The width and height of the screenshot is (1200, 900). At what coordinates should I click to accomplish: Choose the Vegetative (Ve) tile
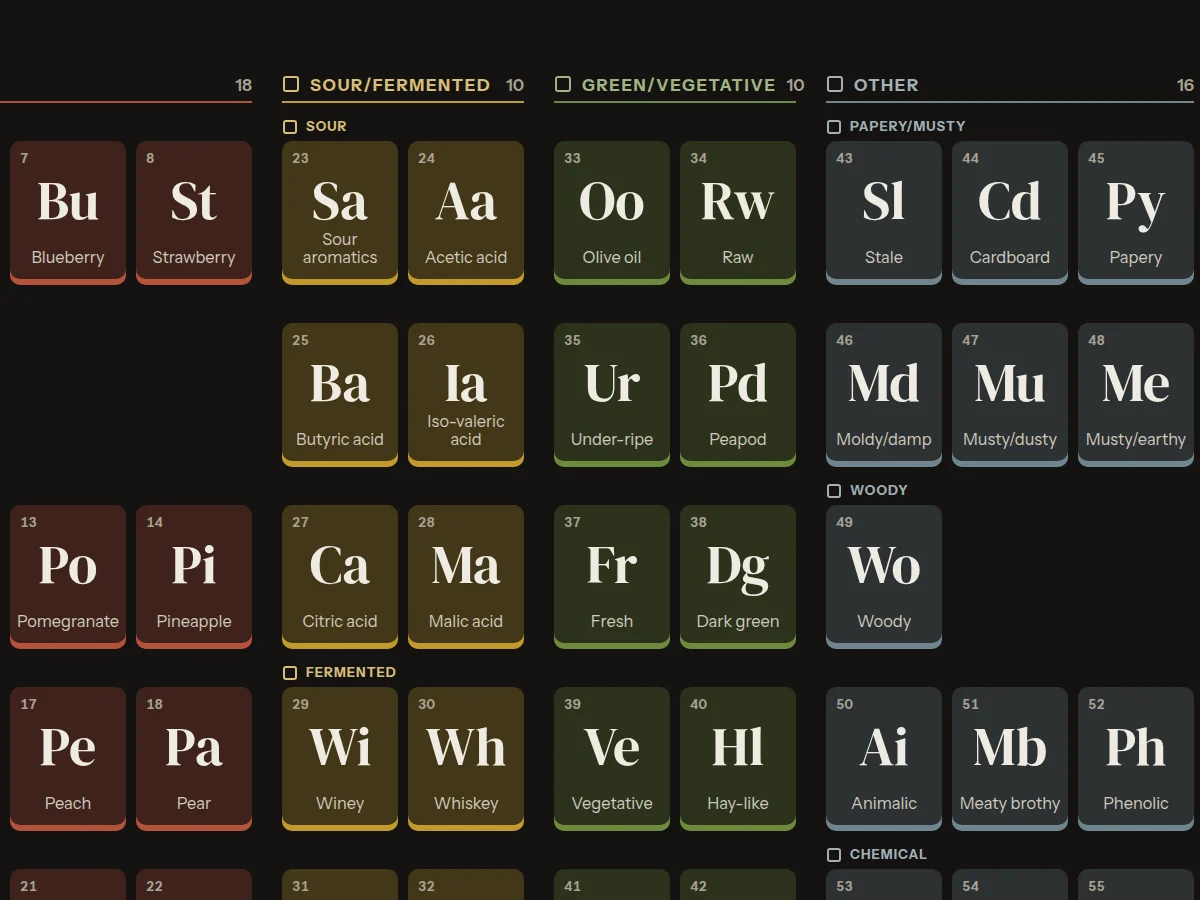point(612,759)
